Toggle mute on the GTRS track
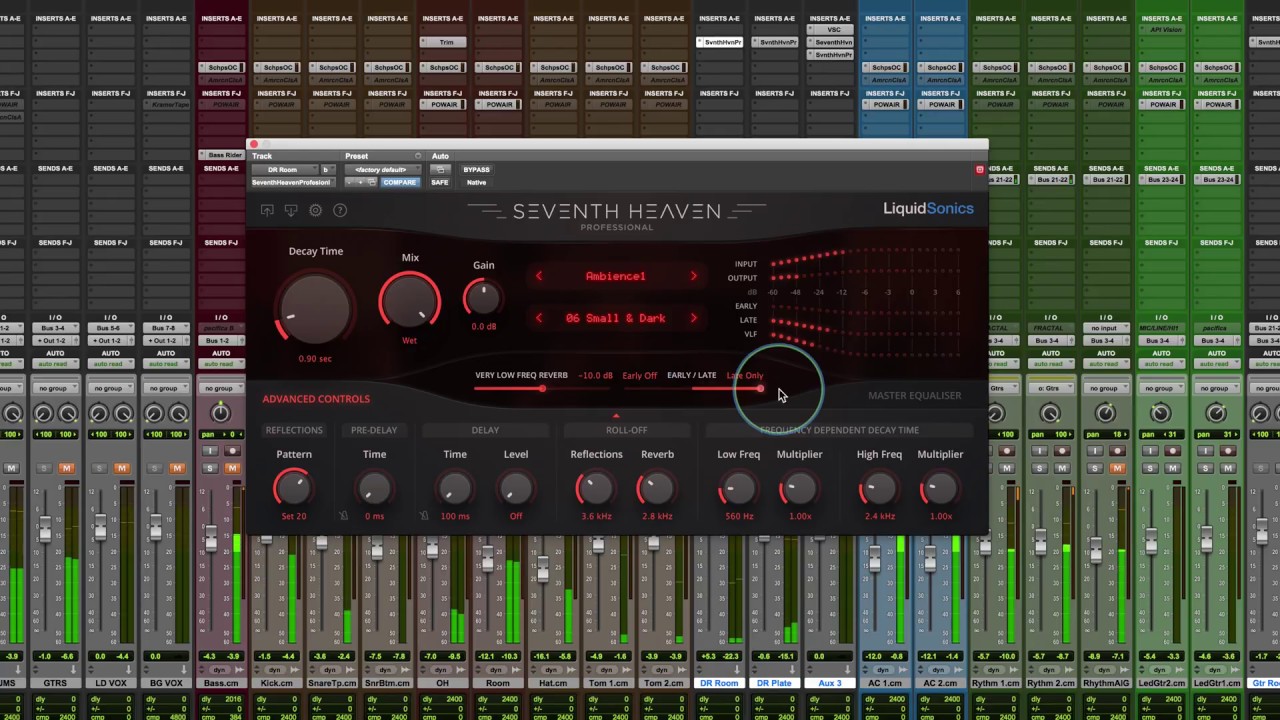Viewport: 1280px width, 720px height. 66,468
